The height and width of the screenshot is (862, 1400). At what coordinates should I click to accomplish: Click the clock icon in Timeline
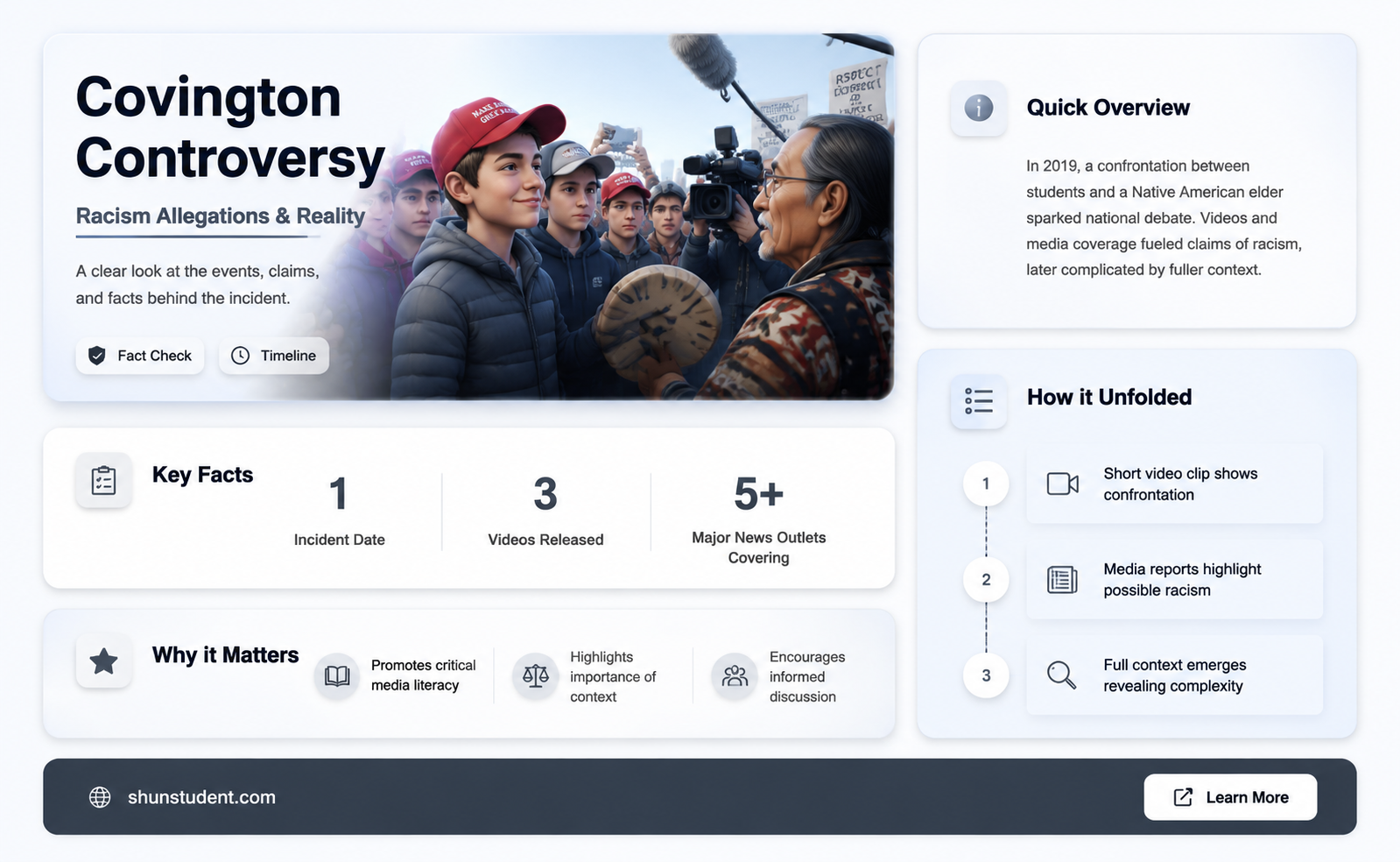pyautogui.click(x=240, y=356)
